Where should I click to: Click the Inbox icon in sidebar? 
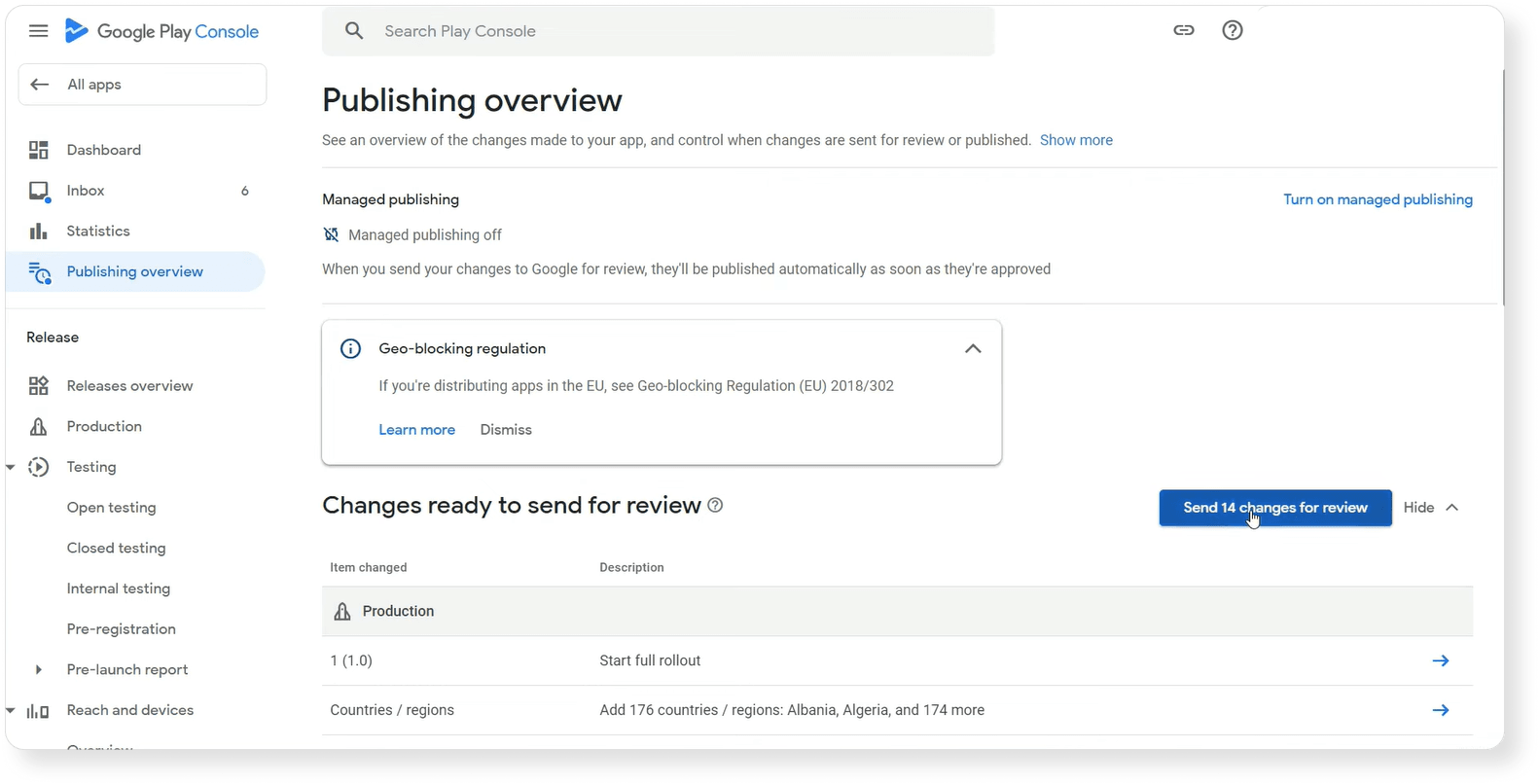click(x=39, y=191)
